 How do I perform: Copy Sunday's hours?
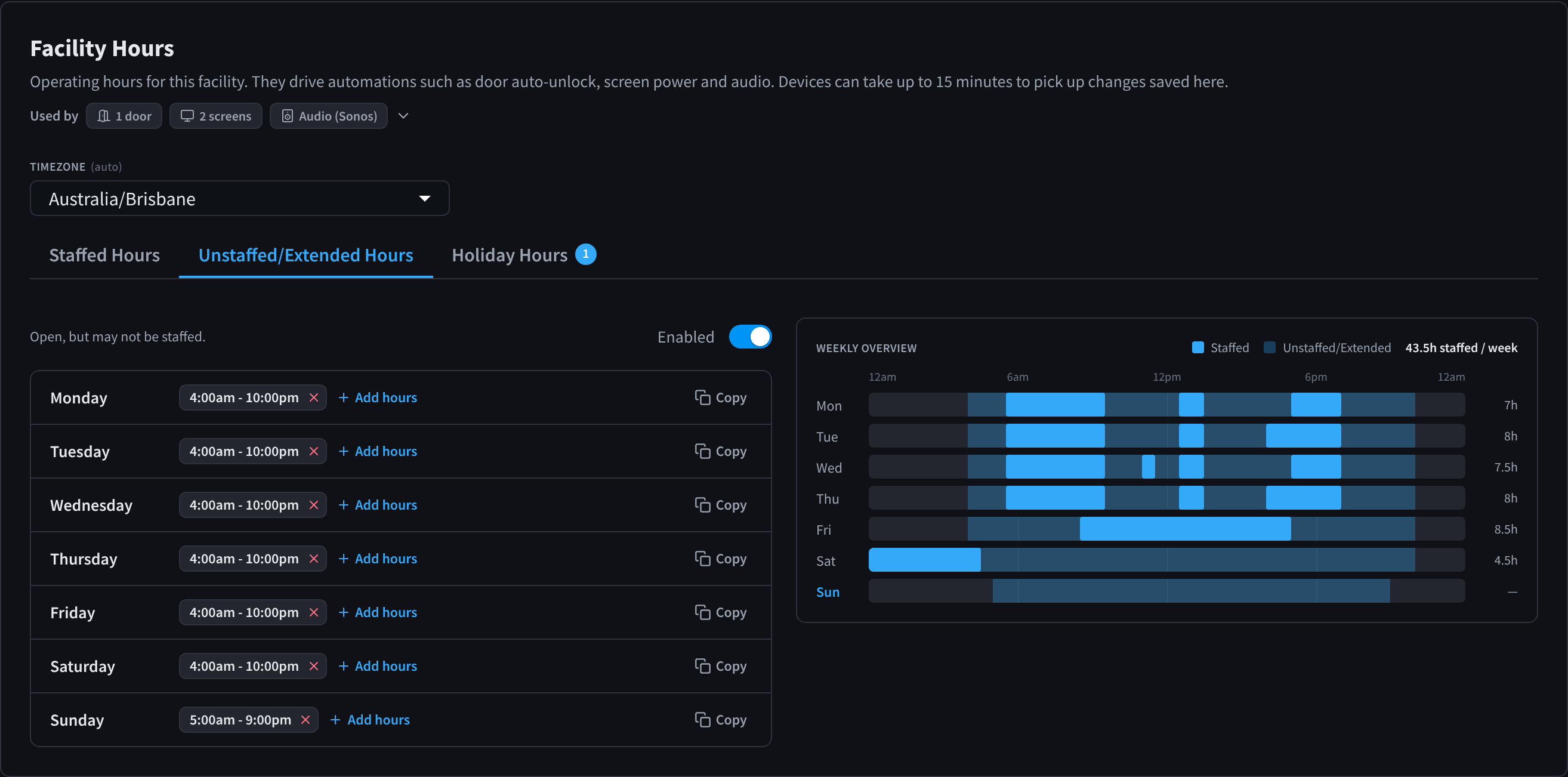[721, 720]
